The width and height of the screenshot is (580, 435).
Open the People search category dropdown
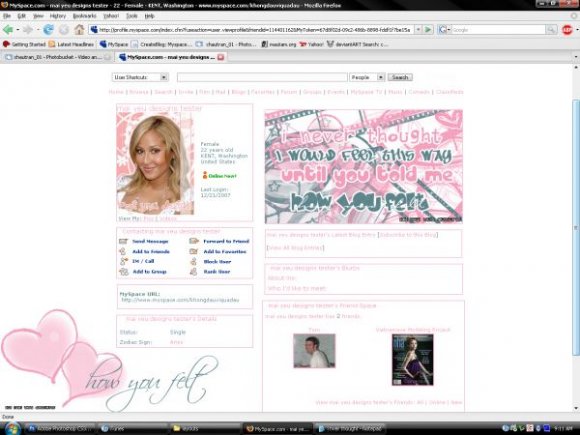click(367, 77)
